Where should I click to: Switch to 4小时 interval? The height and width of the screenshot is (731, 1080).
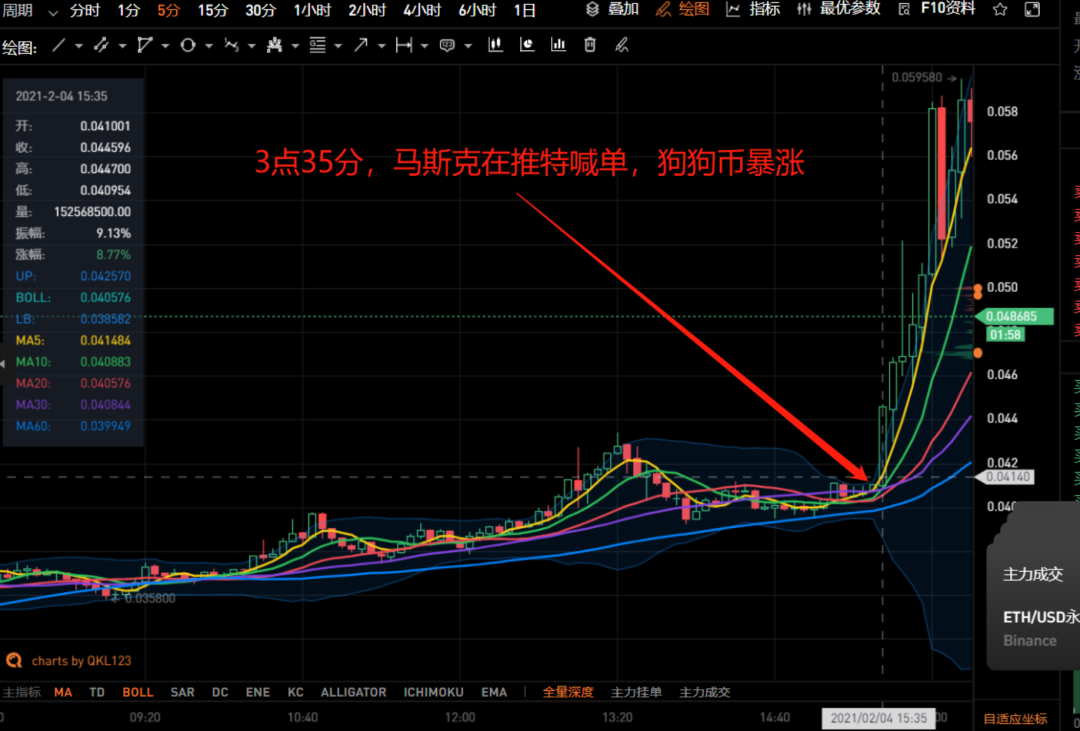pyautogui.click(x=422, y=10)
